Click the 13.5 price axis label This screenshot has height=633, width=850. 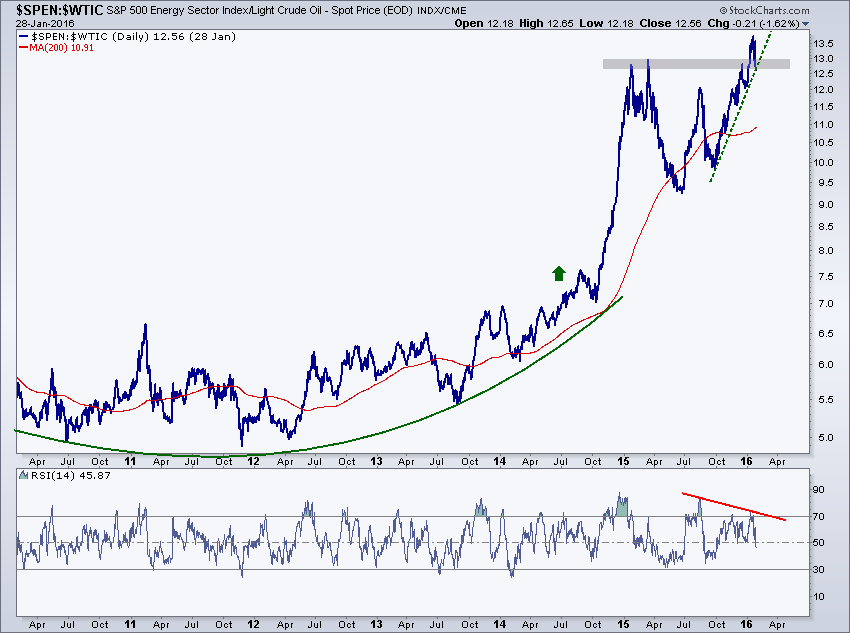click(x=823, y=43)
